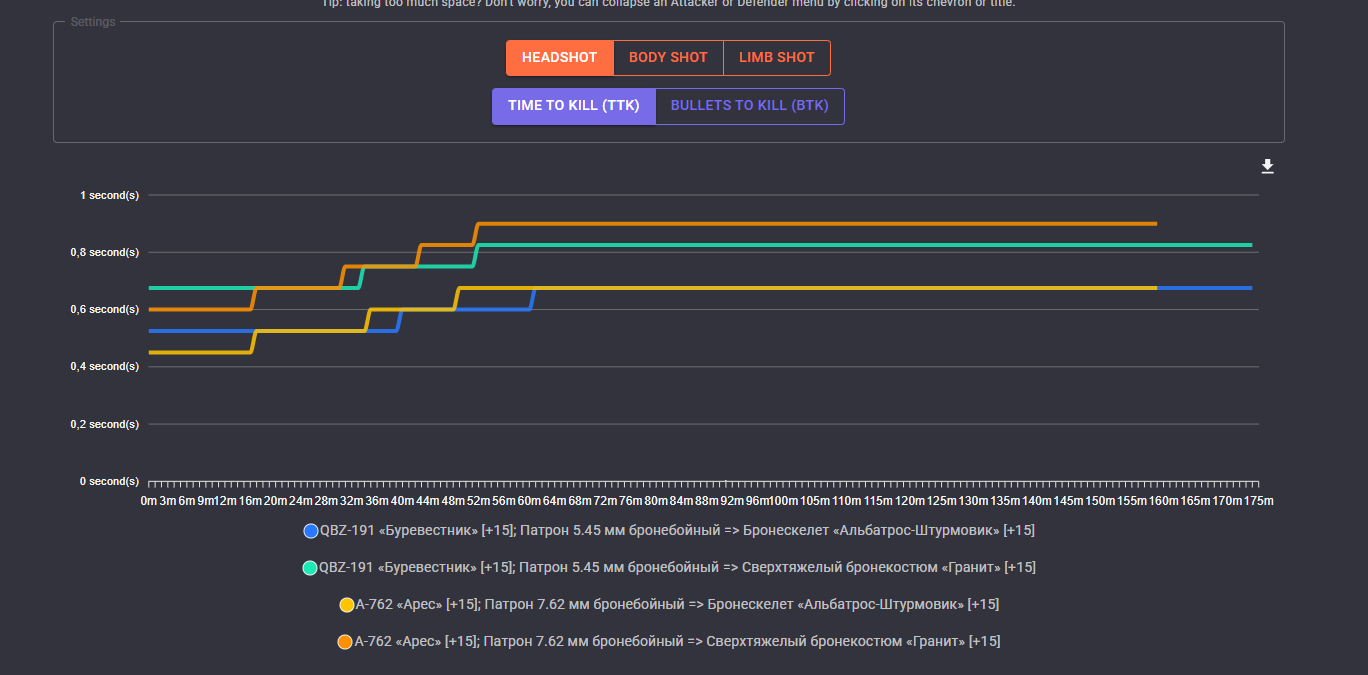Switch to LIMB SHOT hit zone
The height and width of the screenshot is (675, 1368).
777,58
